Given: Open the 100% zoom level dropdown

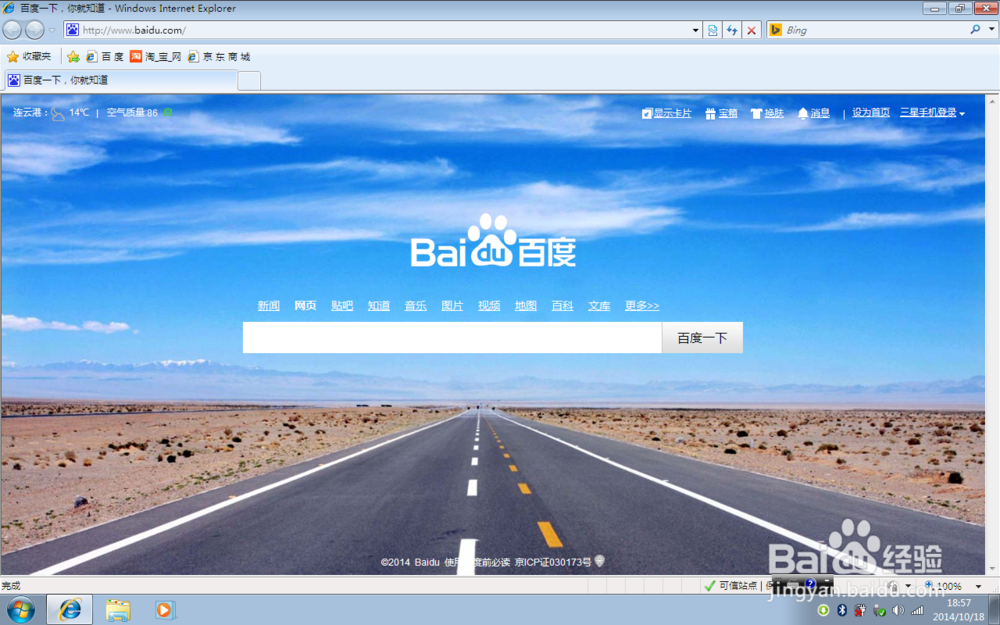Looking at the screenshot, I should coord(978,586).
